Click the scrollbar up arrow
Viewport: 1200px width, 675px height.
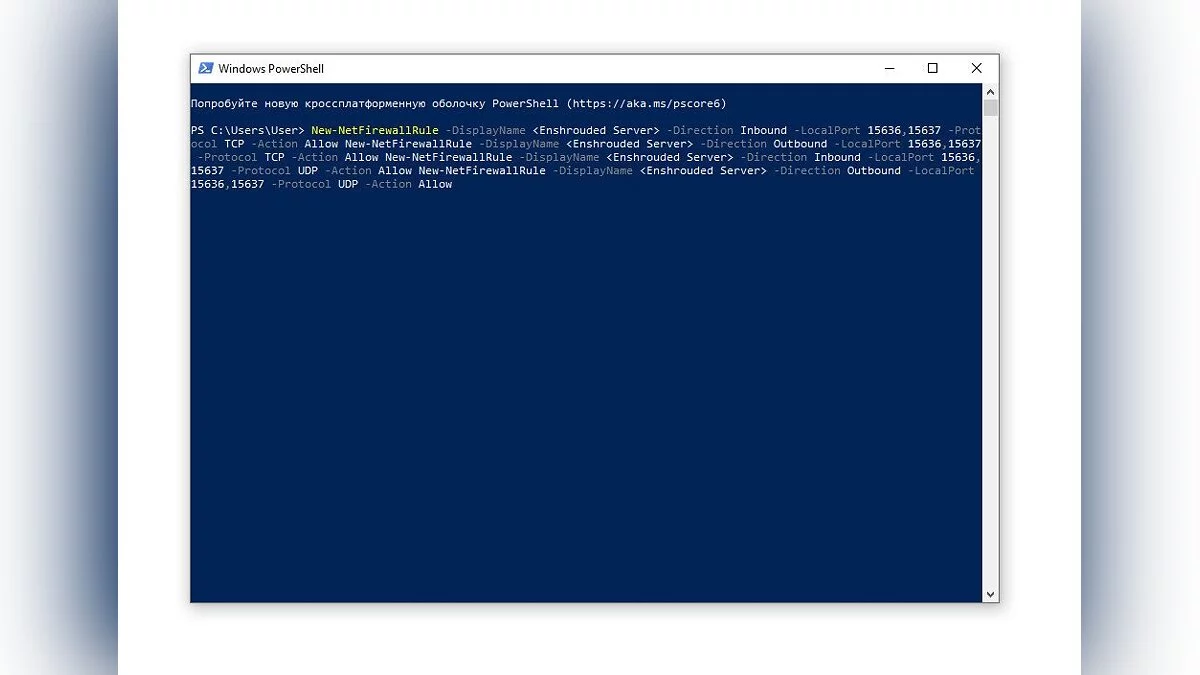click(991, 91)
